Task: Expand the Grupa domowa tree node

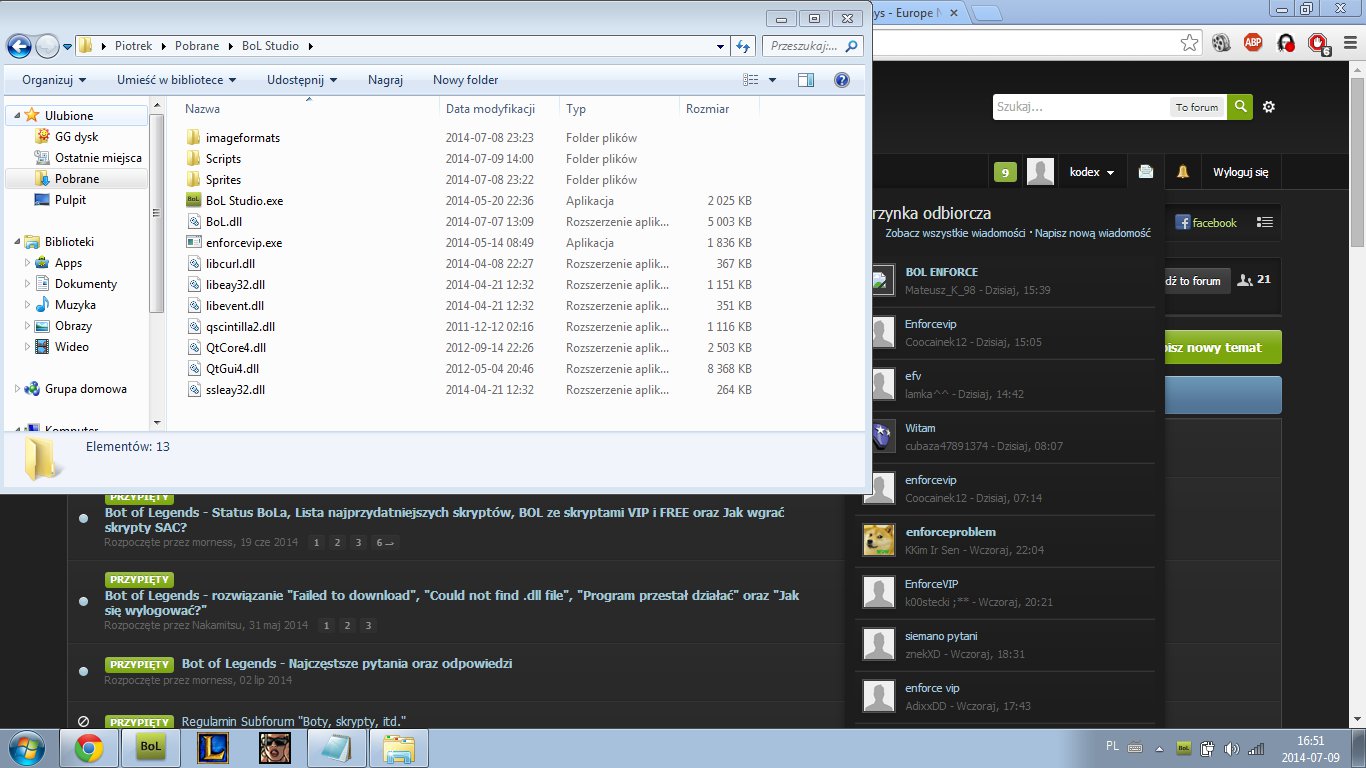Action: (17, 389)
